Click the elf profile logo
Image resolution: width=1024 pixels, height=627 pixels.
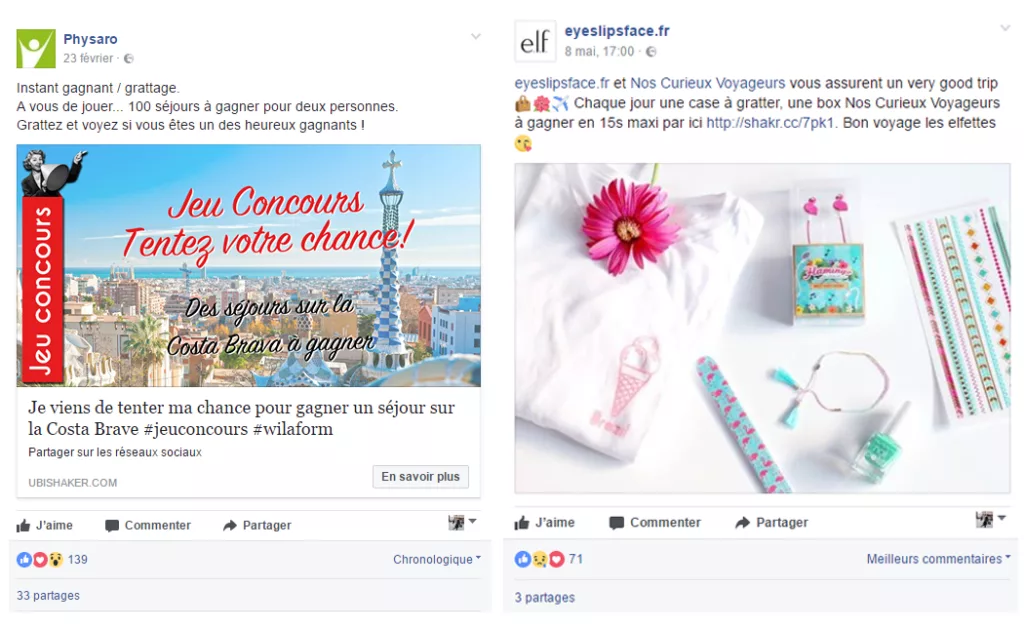tap(535, 42)
